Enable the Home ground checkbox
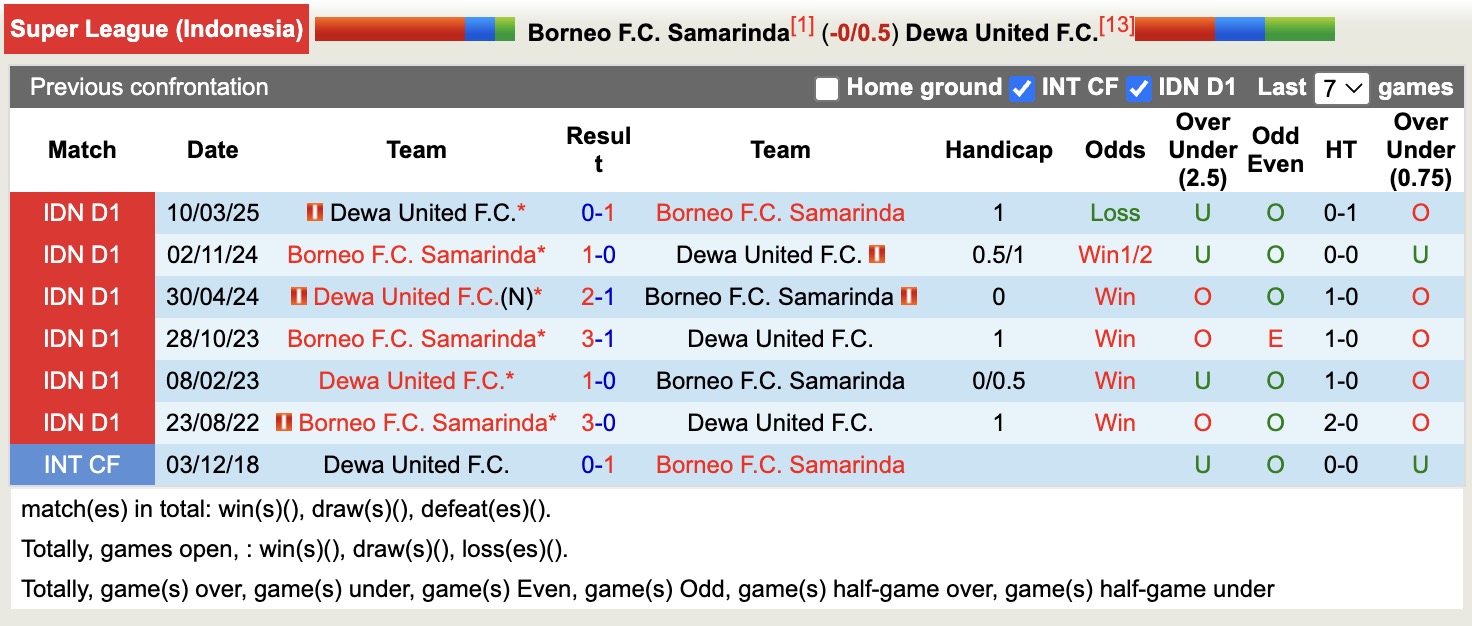Viewport: 1472px width, 626px height. coord(826,88)
